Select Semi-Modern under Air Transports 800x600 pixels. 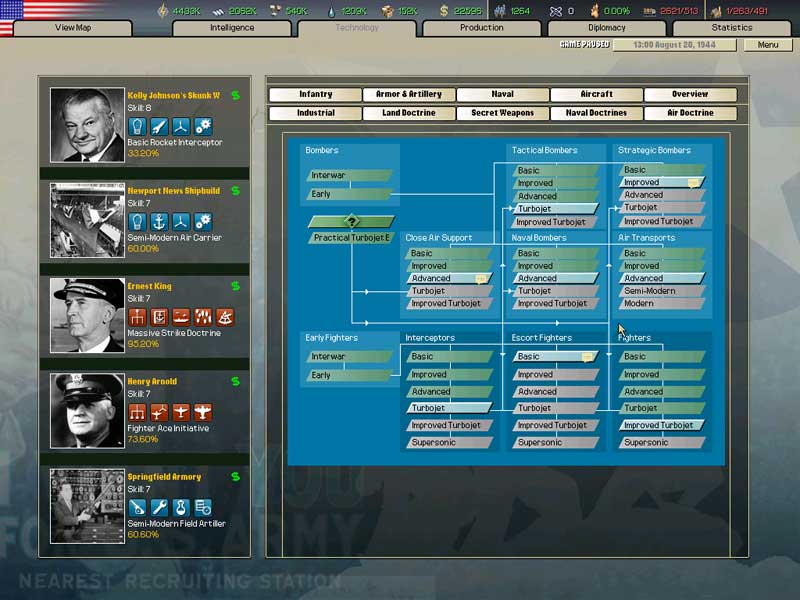click(x=662, y=291)
